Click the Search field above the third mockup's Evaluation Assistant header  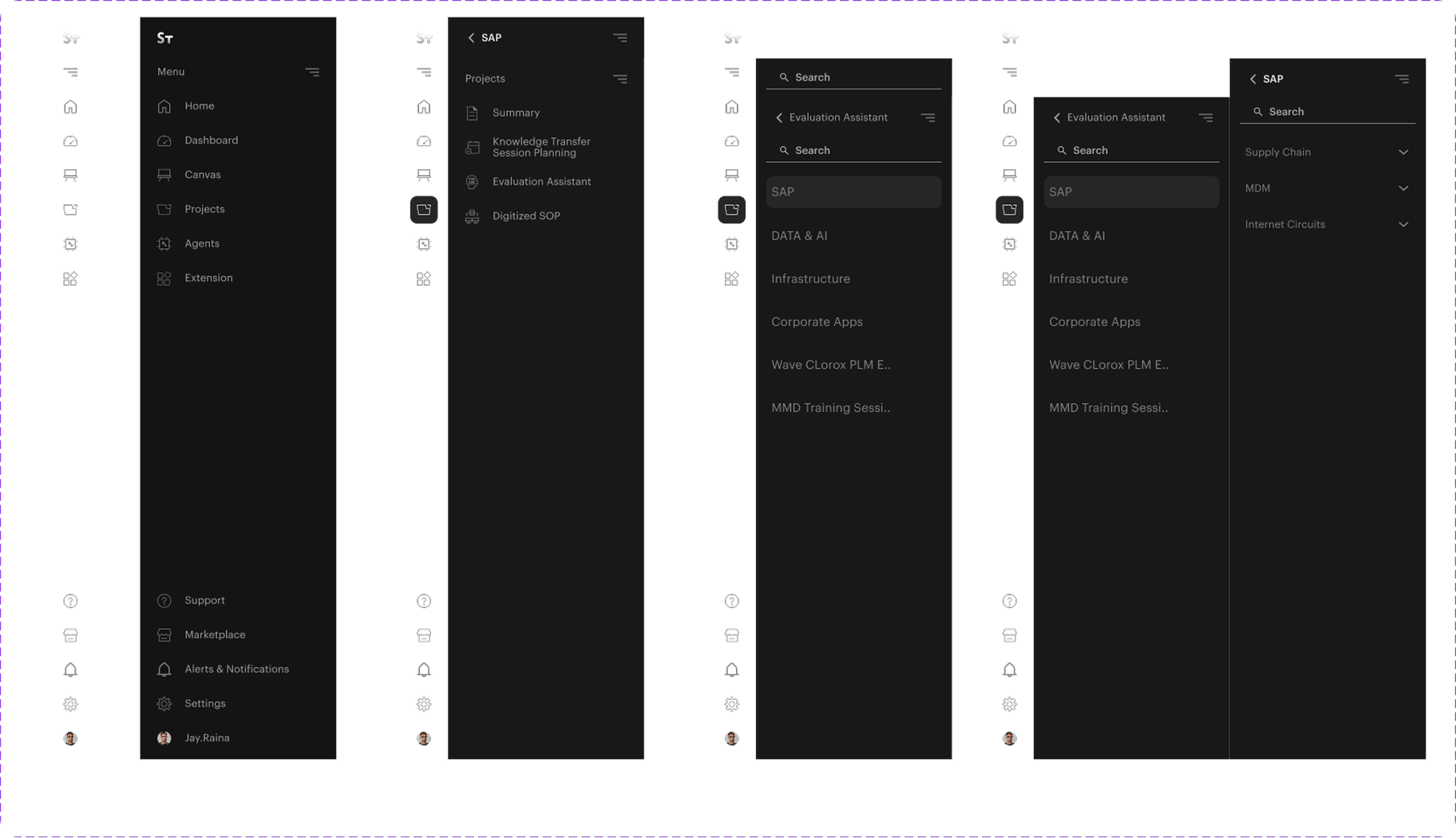click(853, 78)
